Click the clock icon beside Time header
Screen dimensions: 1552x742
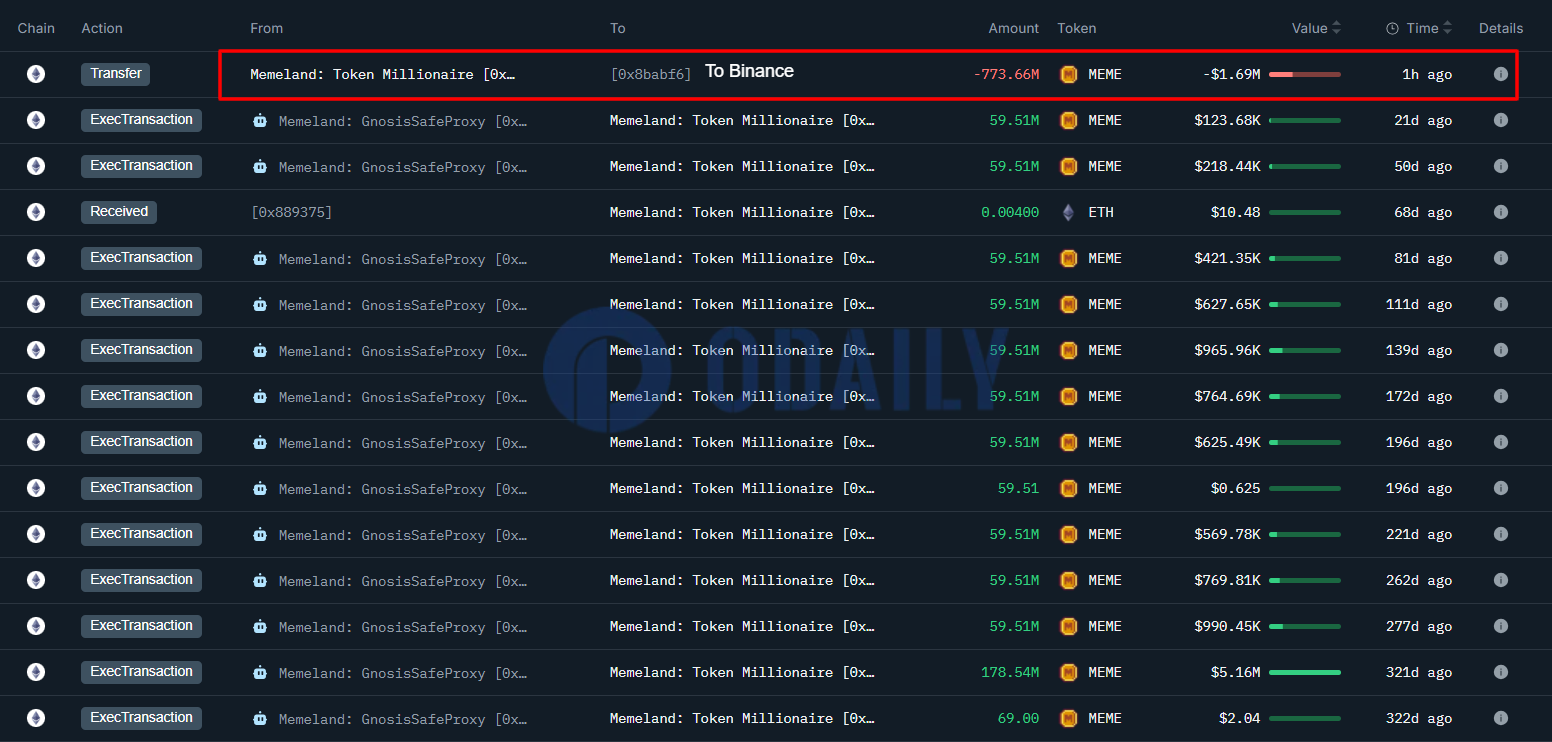click(1392, 28)
